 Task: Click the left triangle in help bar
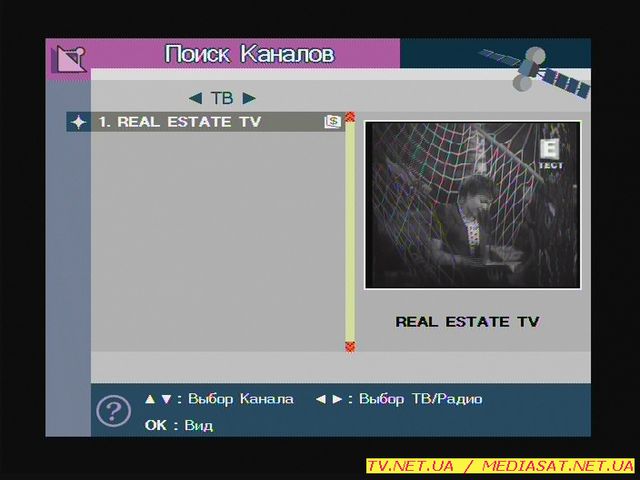pos(321,399)
